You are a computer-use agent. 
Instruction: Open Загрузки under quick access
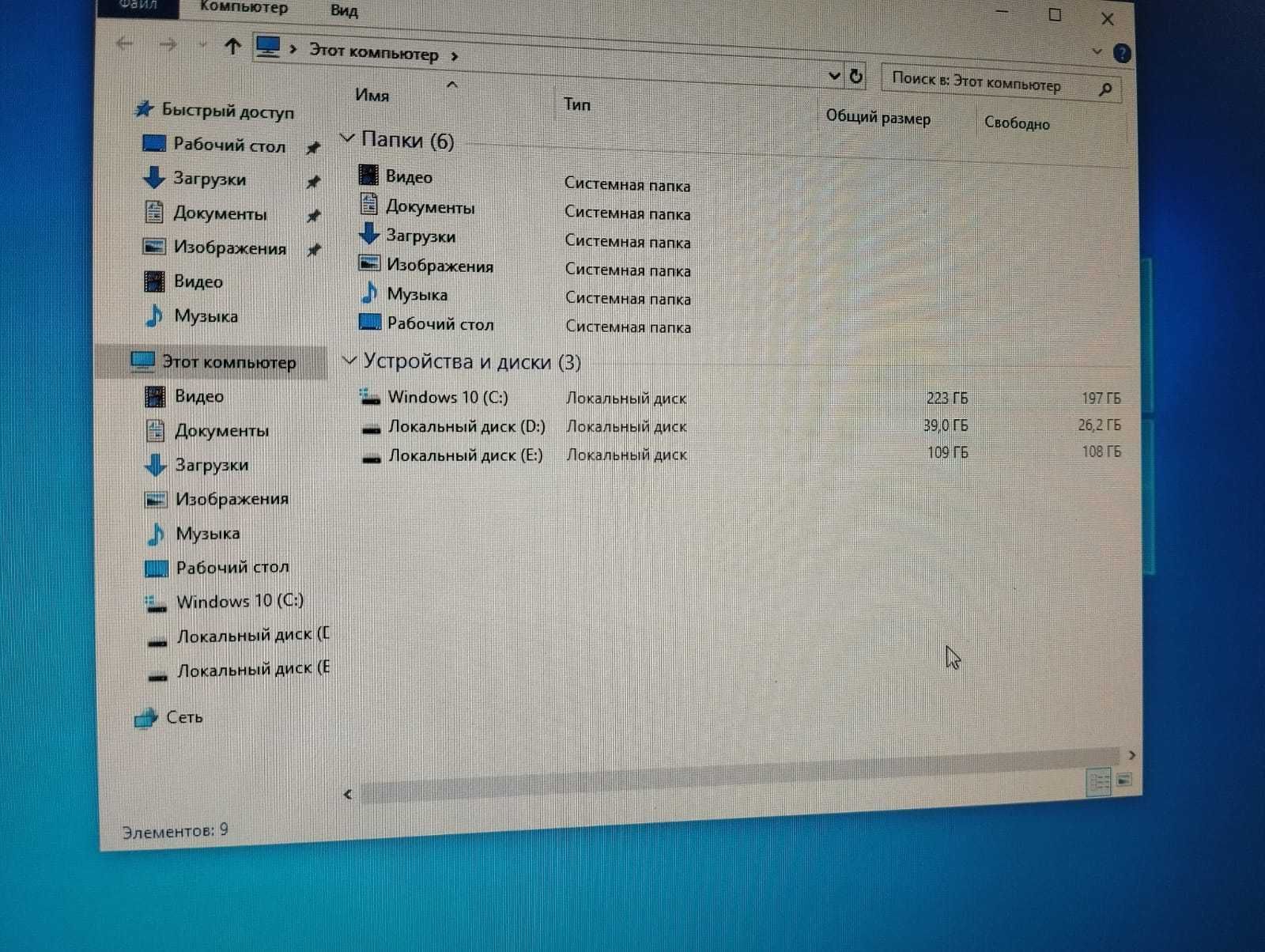(x=209, y=179)
